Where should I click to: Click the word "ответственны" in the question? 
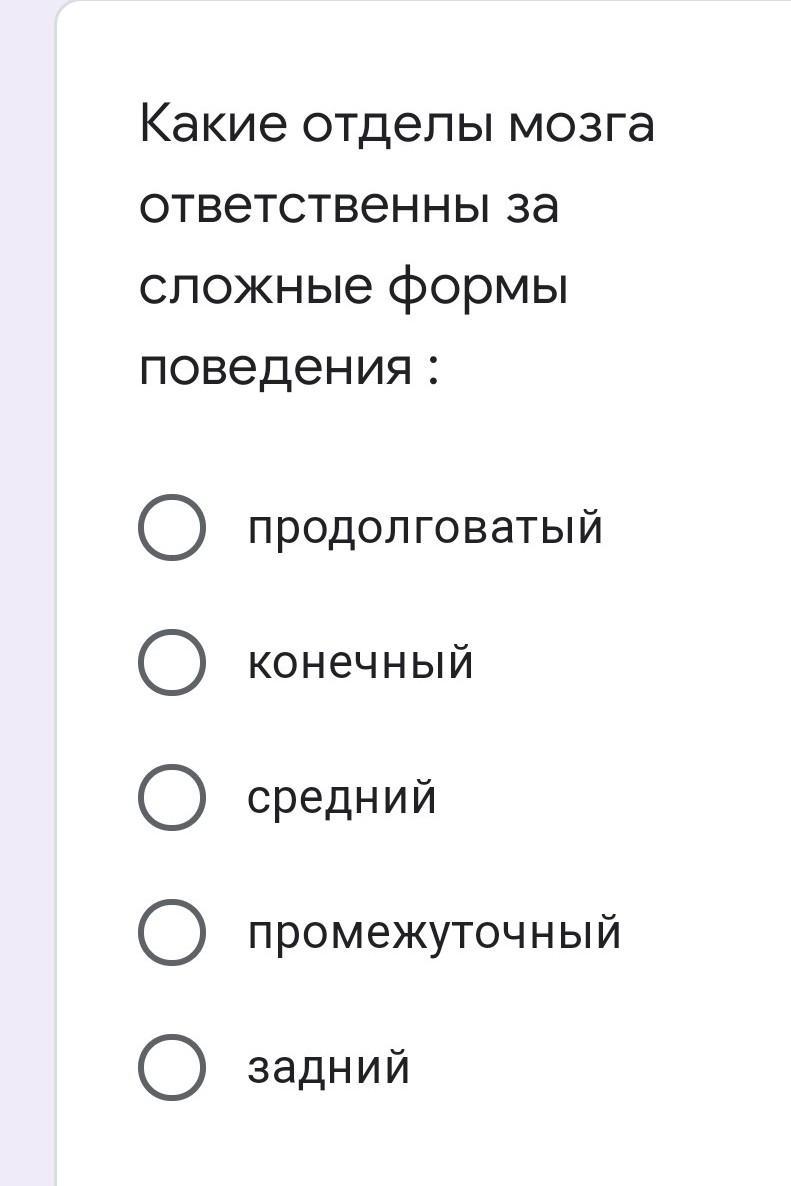[x=310, y=207]
